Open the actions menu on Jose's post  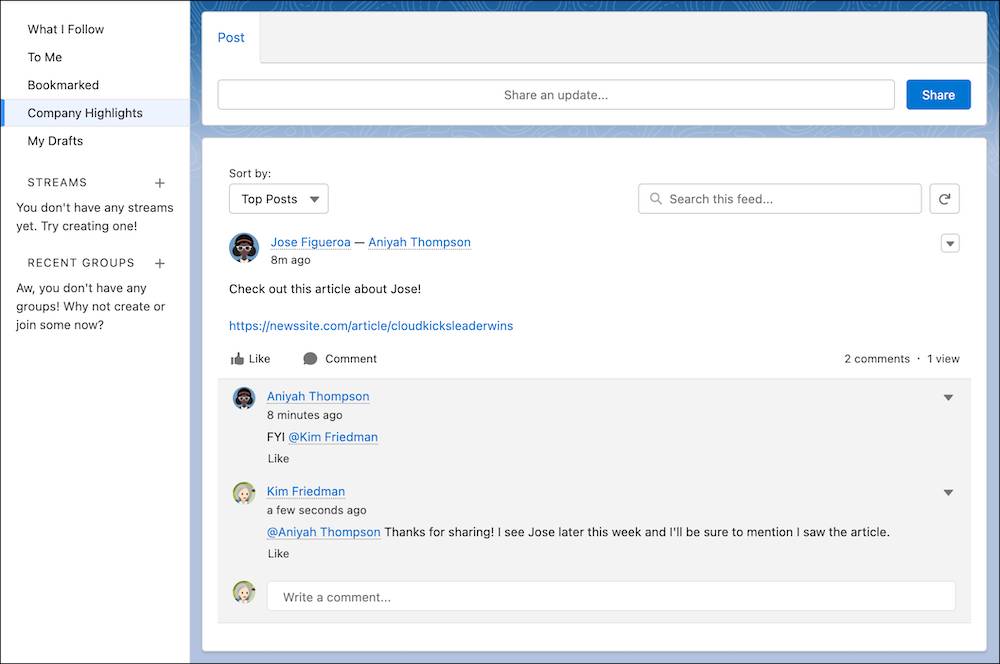pyautogui.click(x=949, y=243)
